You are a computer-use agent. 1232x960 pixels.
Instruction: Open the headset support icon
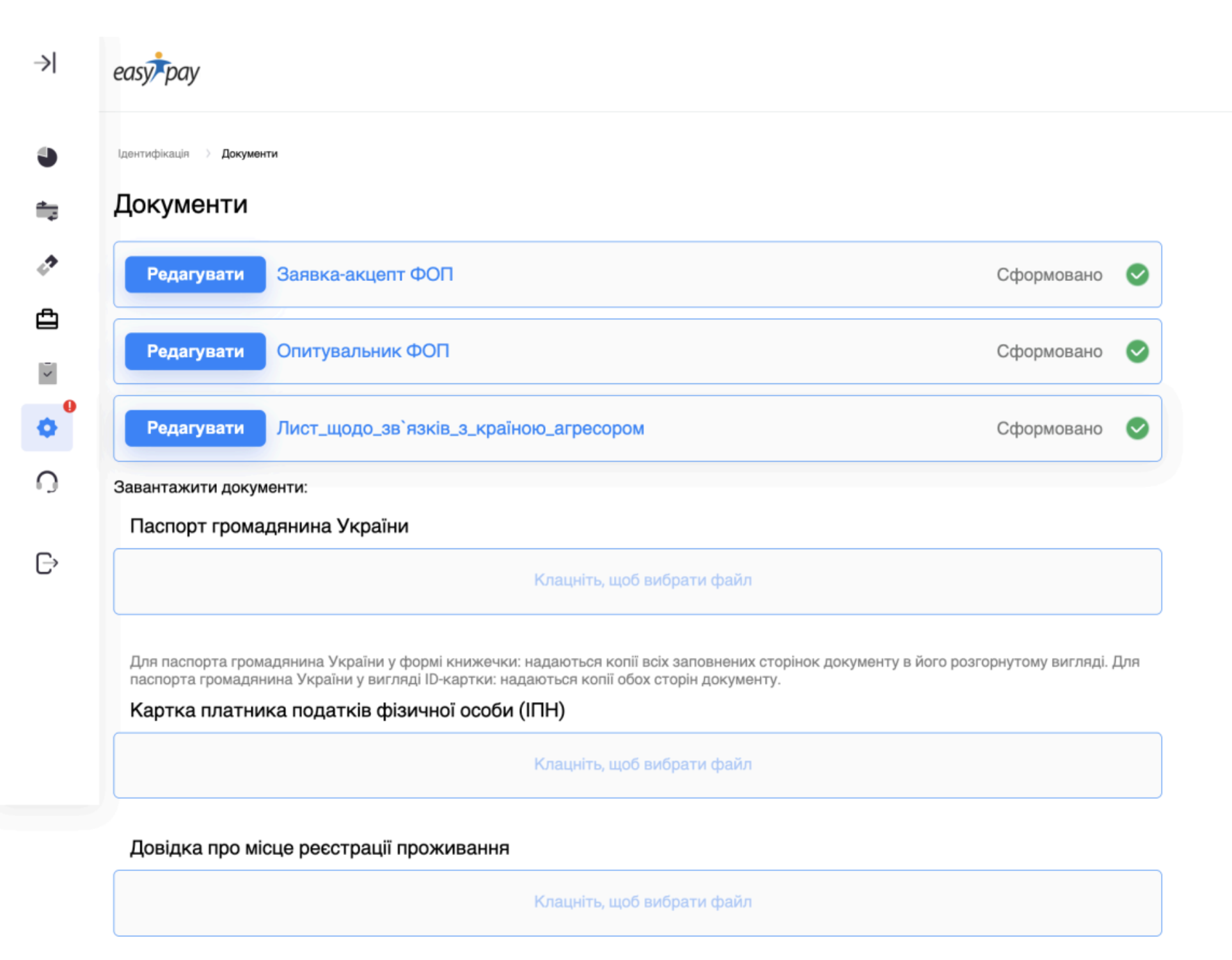(47, 482)
